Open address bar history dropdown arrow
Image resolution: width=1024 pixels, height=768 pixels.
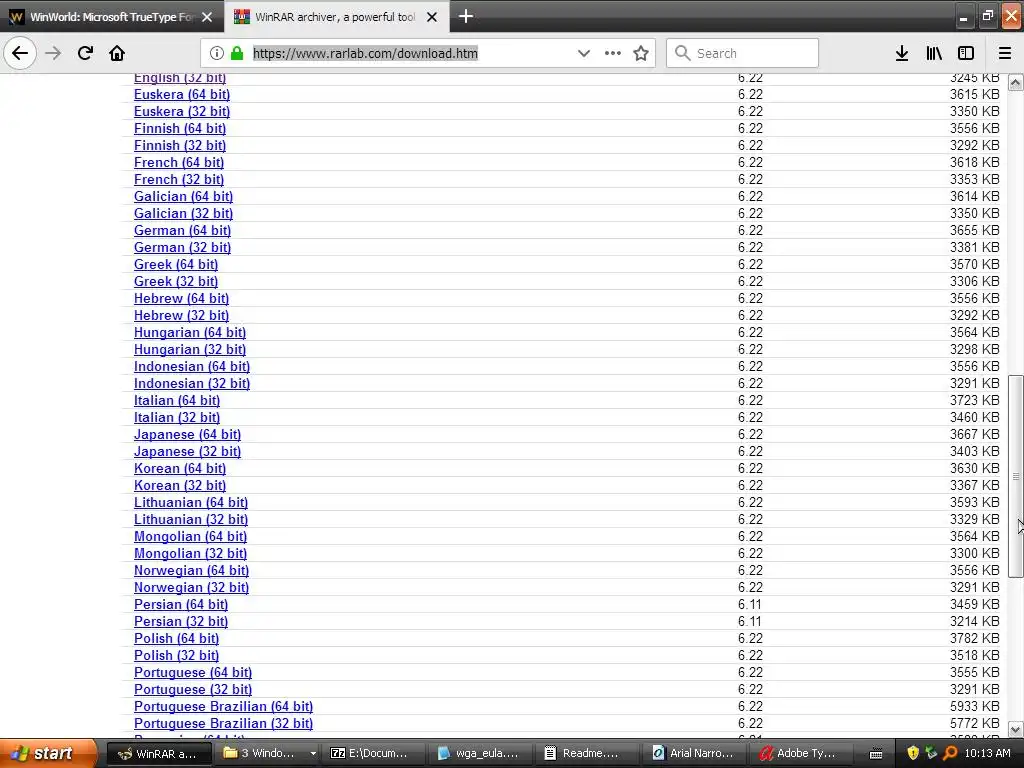pos(584,53)
